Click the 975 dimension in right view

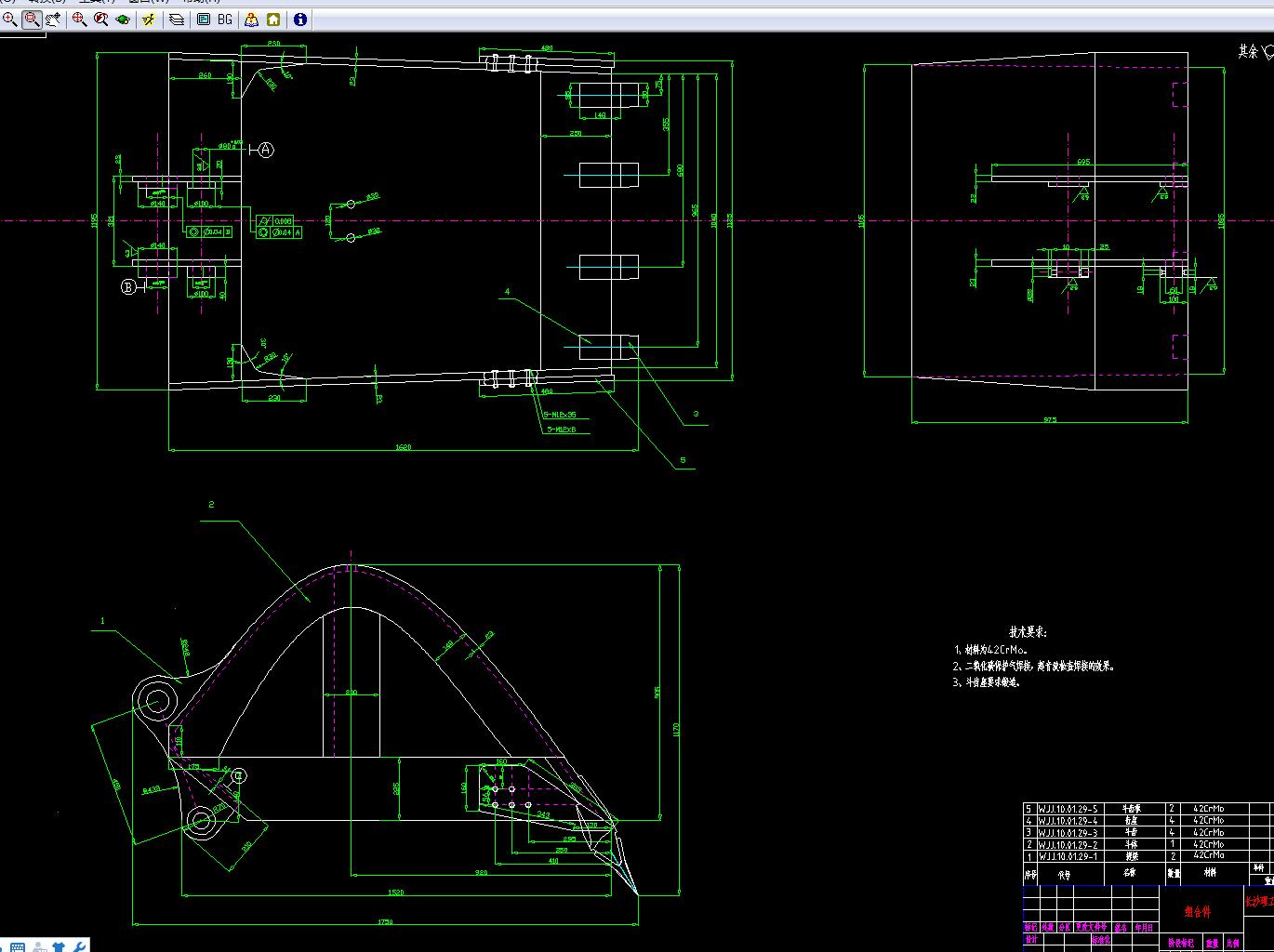pos(1050,420)
